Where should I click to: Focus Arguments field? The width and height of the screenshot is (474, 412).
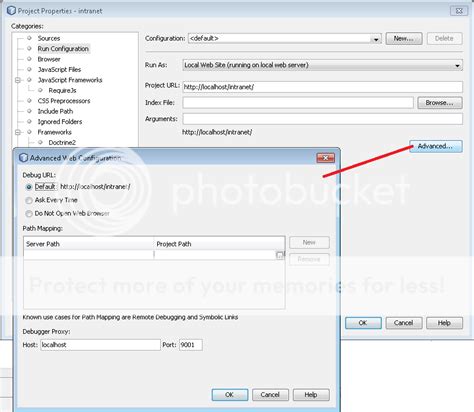pos(322,119)
